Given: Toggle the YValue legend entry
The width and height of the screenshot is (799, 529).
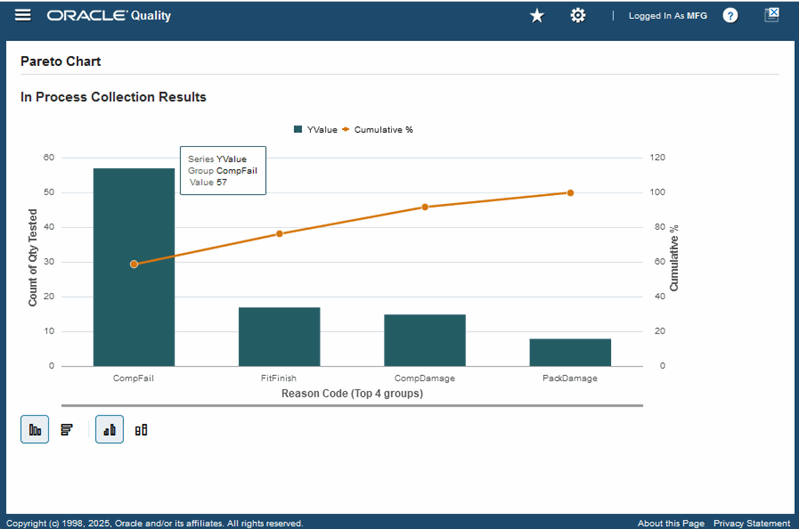Looking at the screenshot, I should [x=316, y=129].
